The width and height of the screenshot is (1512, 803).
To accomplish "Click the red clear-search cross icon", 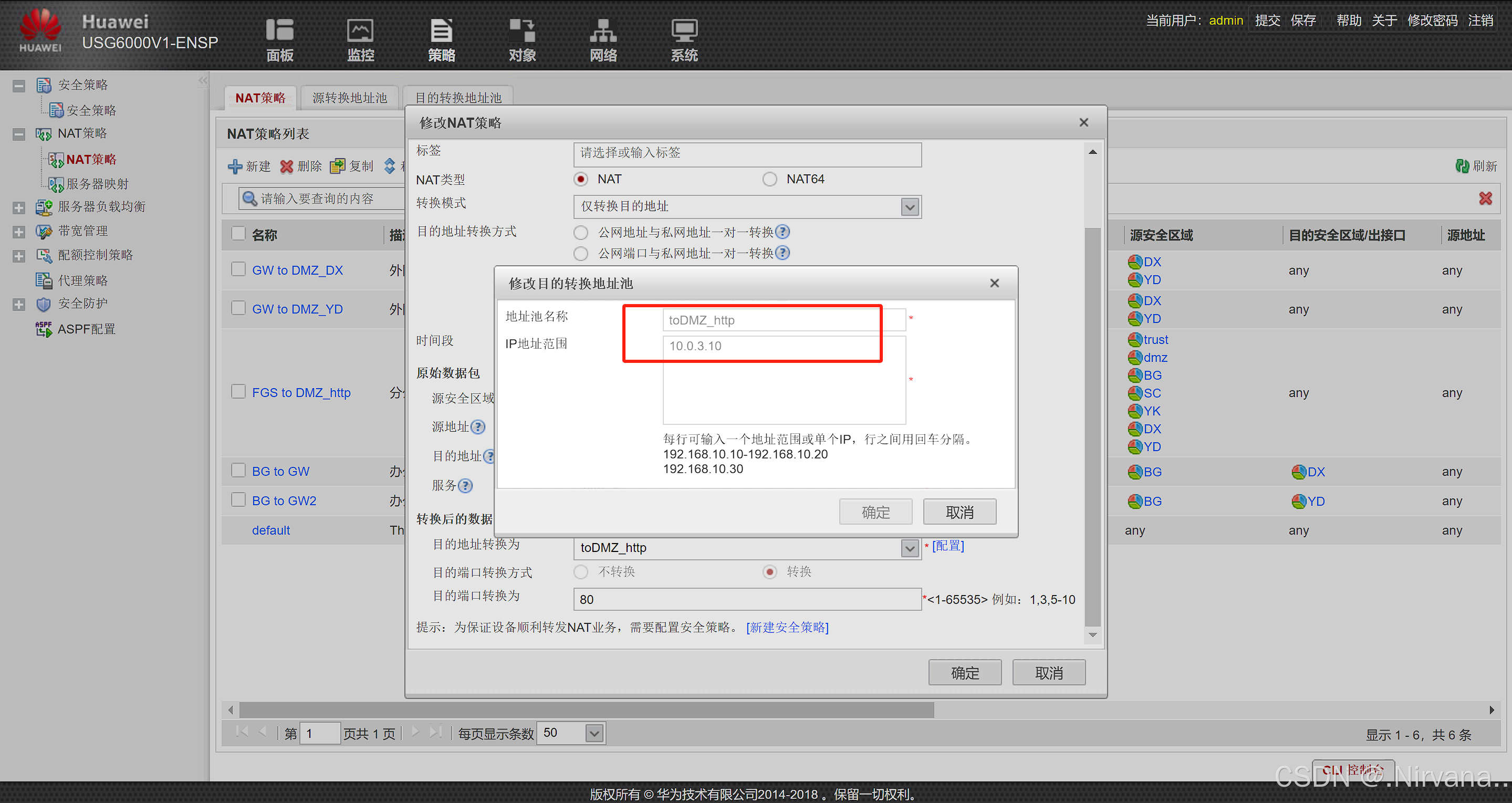I will pyautogui.click(x=1485, y=199).
